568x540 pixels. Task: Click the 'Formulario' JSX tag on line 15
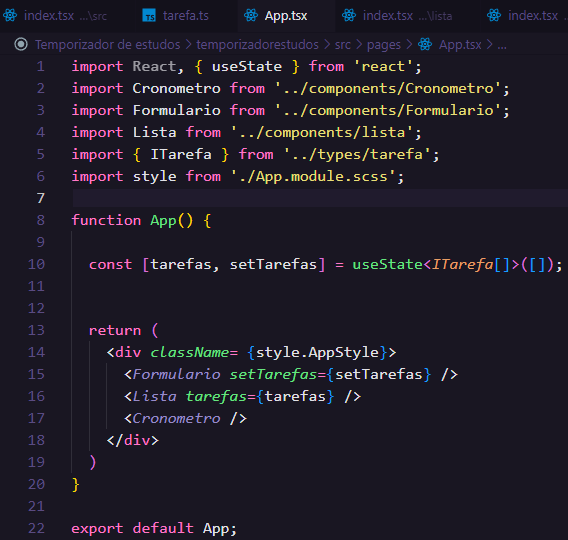coord(176,374)
